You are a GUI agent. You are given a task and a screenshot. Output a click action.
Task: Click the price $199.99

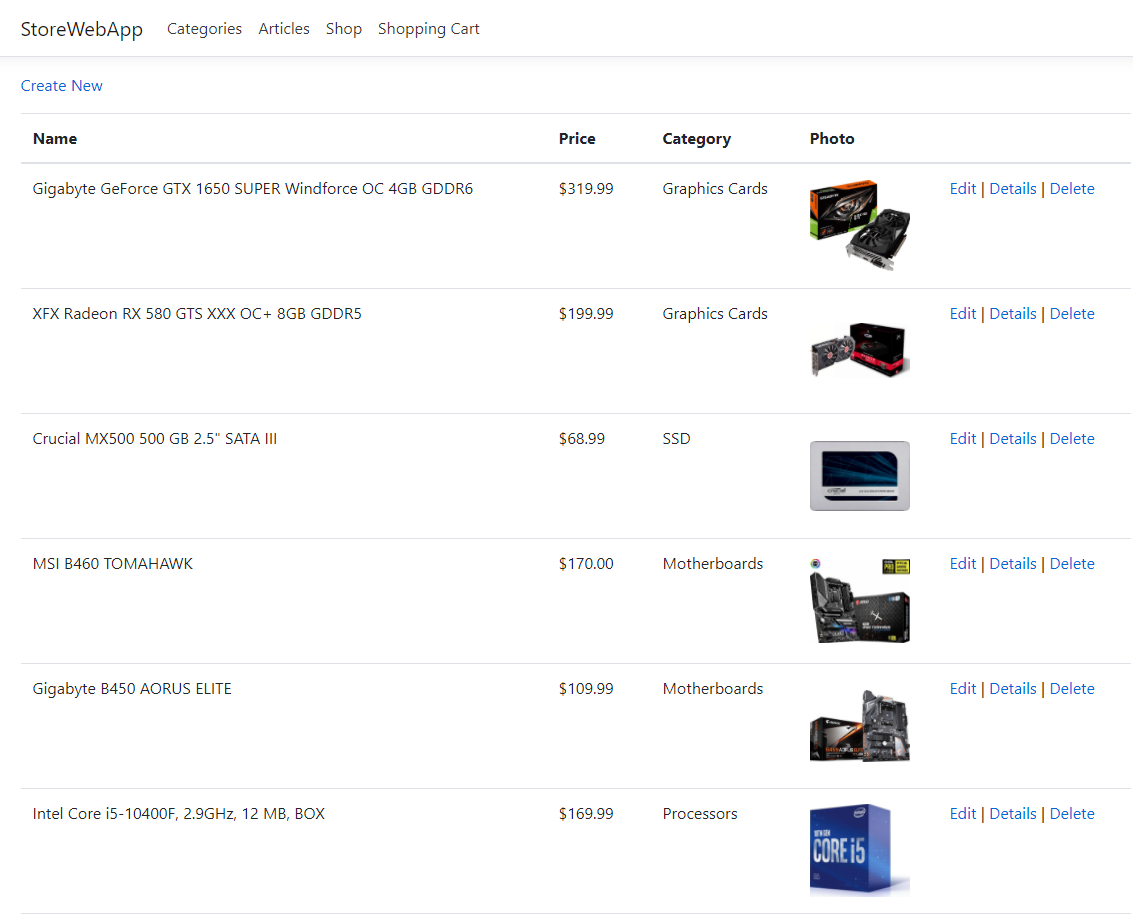(586, 314)
